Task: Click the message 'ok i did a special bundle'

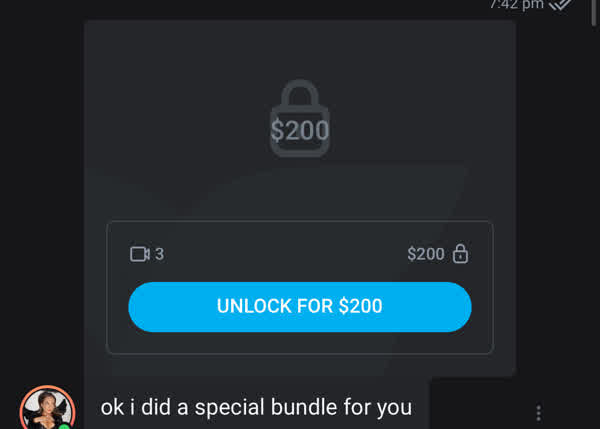Action: pos(256,407)
